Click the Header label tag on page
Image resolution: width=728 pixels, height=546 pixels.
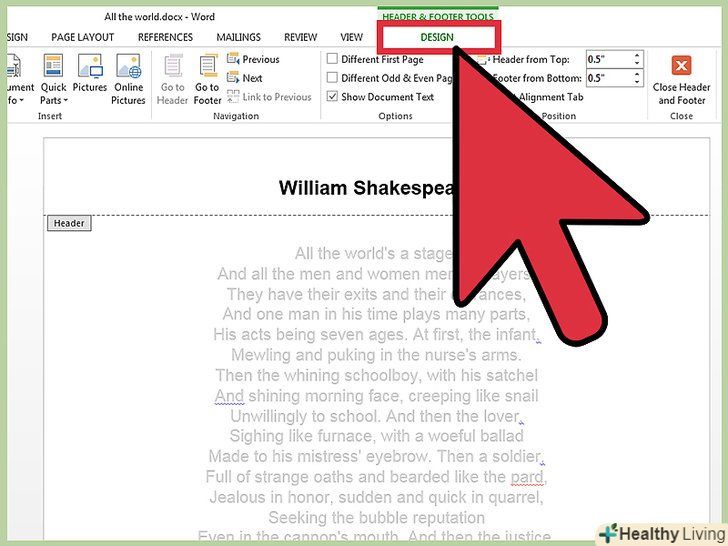pyautogui.click(x=69, y=223)
